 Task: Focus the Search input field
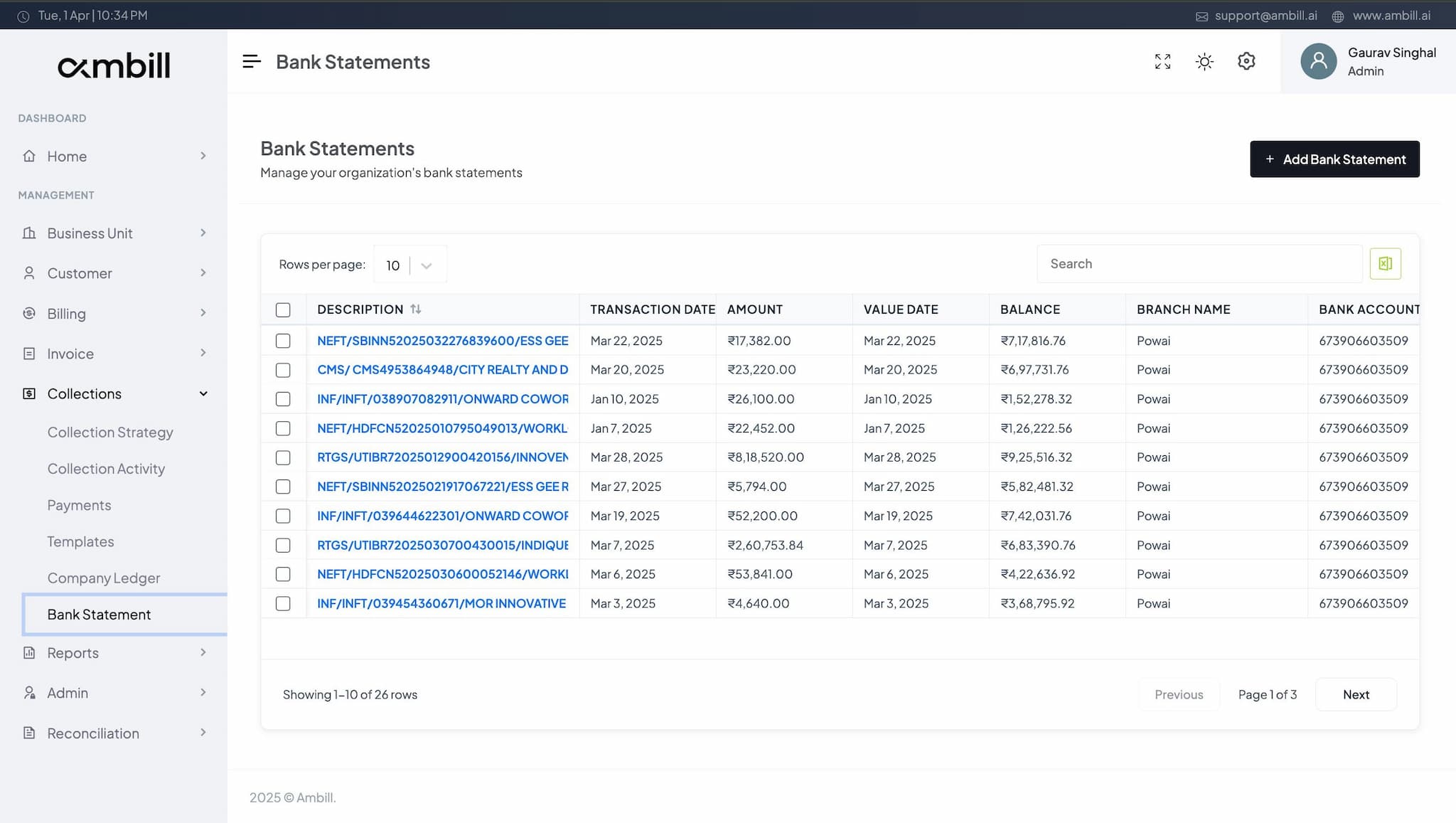1199,264
